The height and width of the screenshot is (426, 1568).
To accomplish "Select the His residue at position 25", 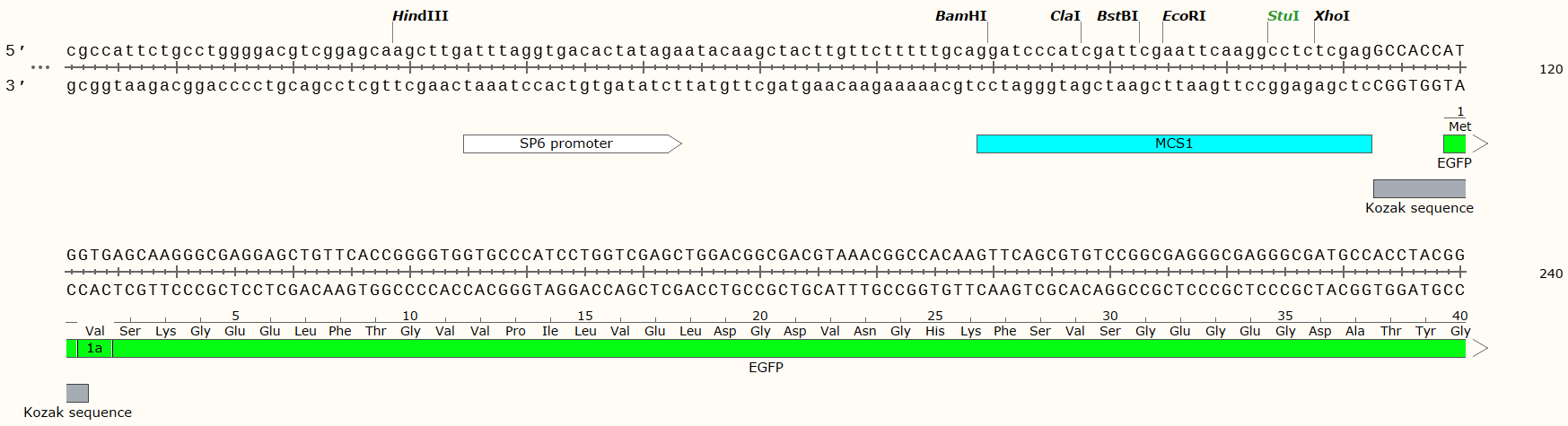I will click(x=935, y=331).
